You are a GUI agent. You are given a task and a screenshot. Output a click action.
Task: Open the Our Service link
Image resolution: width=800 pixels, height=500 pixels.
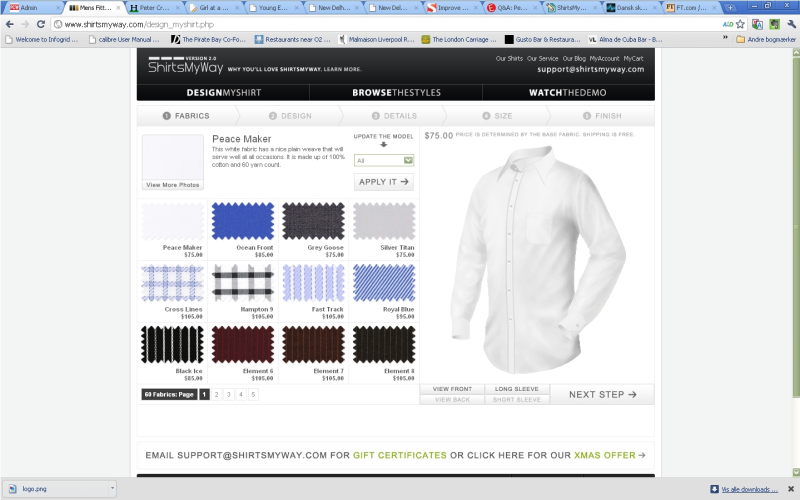(x=542, y=59)
